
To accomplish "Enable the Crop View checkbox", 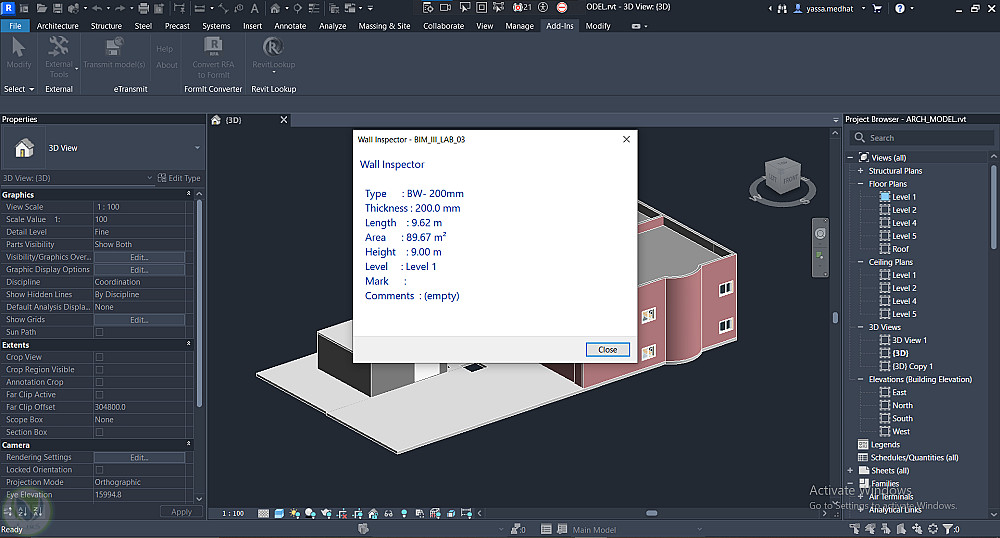I will (x=99, y=357).
